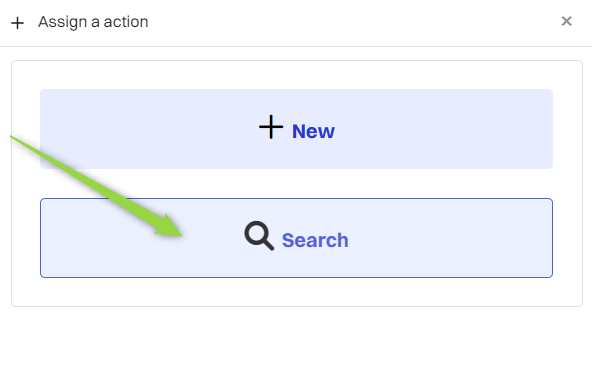The image size is (592, 367).
Task: Click the 'Search' text label
Action: click(315, 240)
